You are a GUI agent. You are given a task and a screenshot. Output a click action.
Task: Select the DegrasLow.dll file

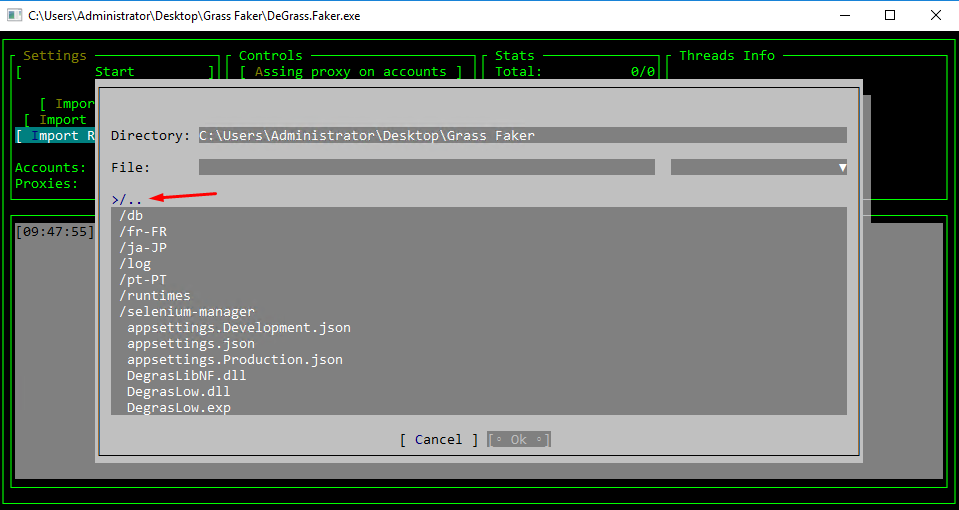pos(179,392)
